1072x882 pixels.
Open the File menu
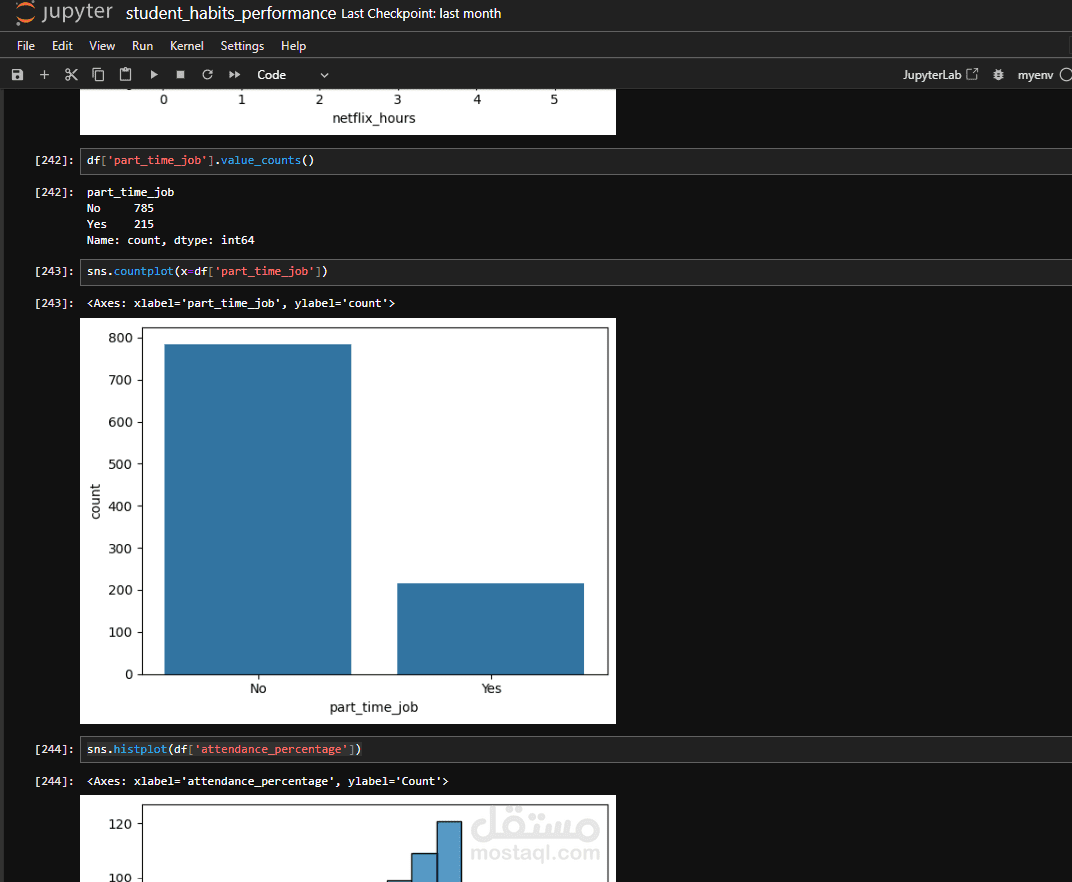pyautogui.click(x=26, y=46)
